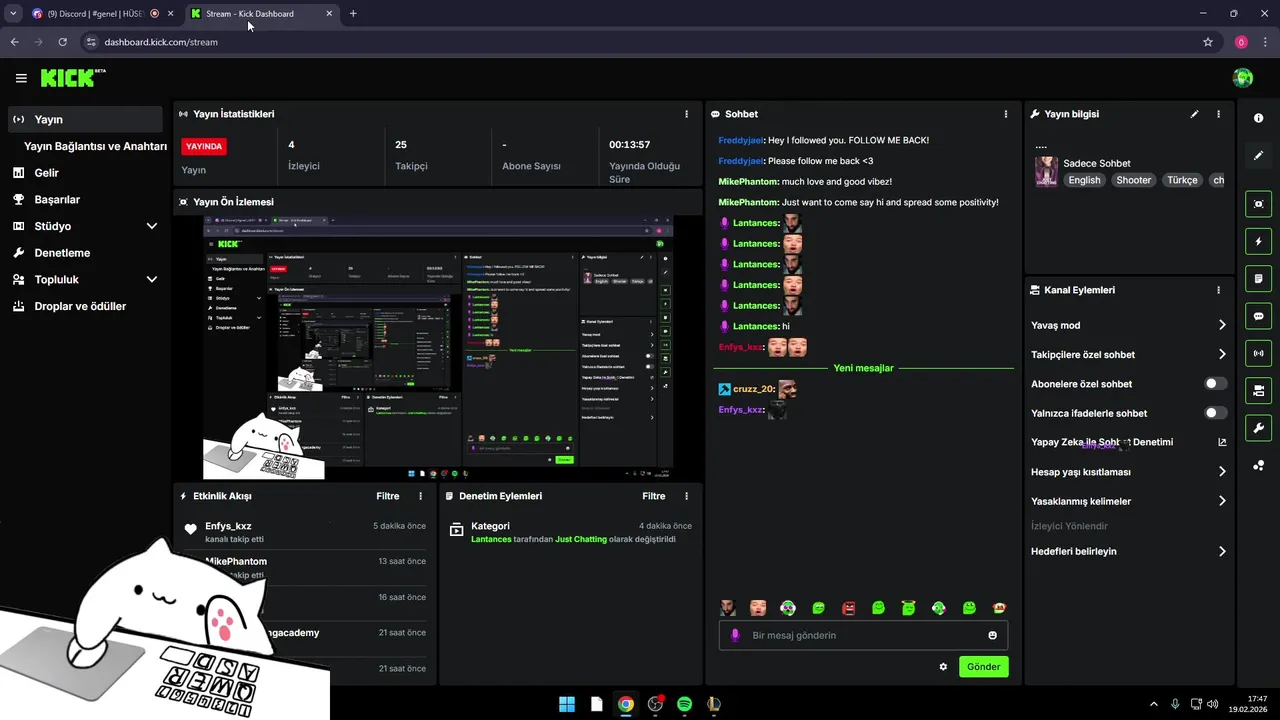Reload the page with the refresh button
The height and width of the screenshot is (720, 1280).
62,42
